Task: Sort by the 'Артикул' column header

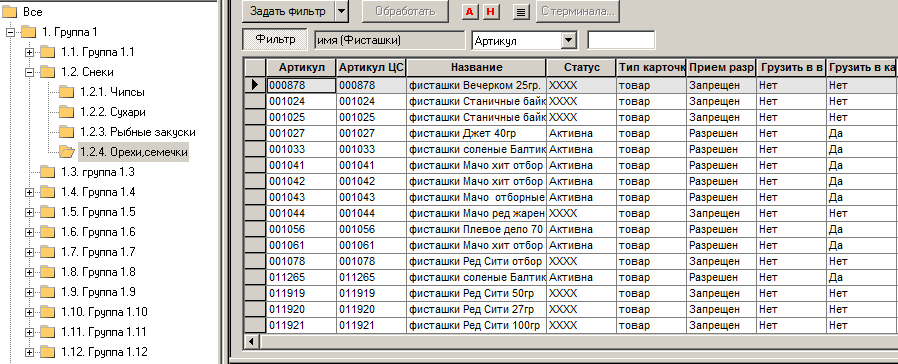Action: tap(302, 68)
